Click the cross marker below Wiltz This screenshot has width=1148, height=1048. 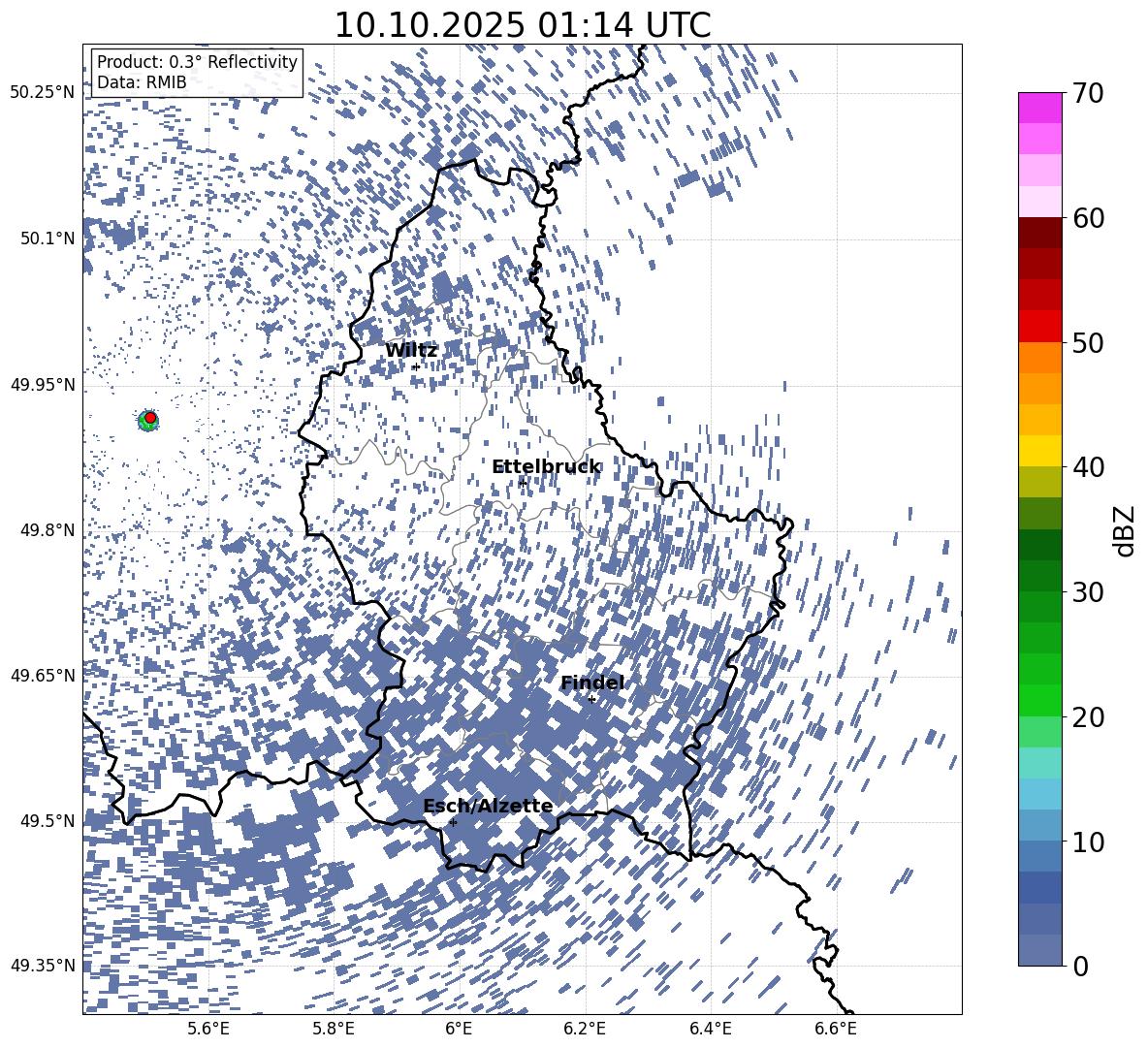point(416,366)
